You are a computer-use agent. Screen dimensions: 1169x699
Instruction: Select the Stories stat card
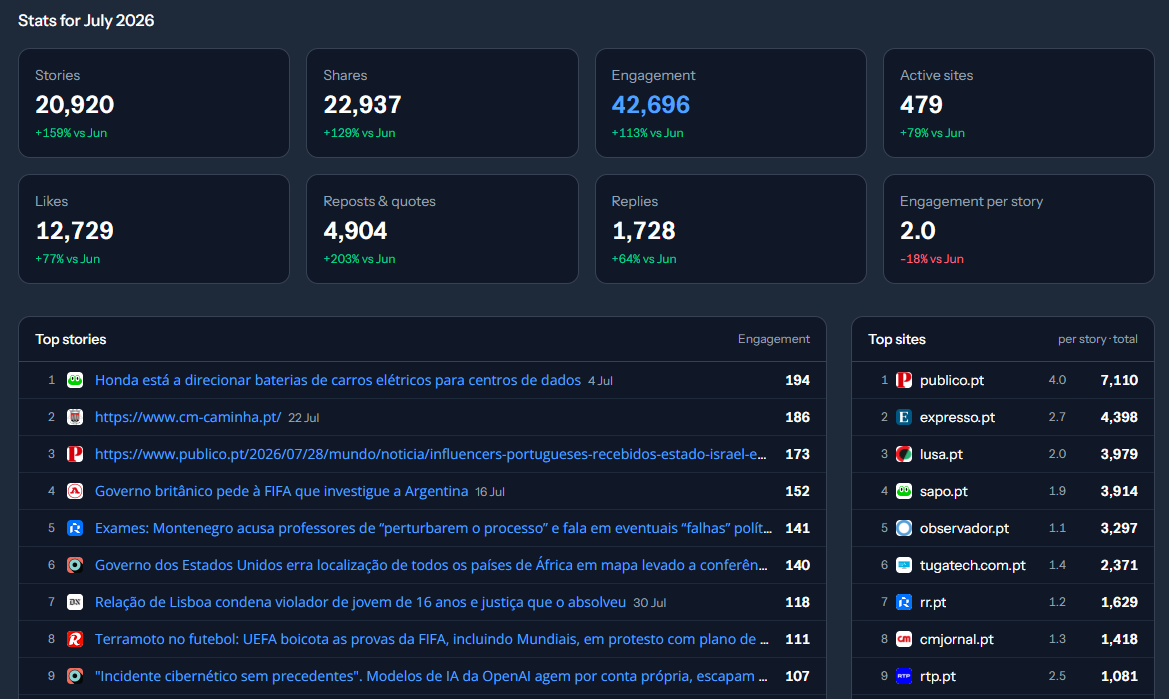click(x=154, y=103)
